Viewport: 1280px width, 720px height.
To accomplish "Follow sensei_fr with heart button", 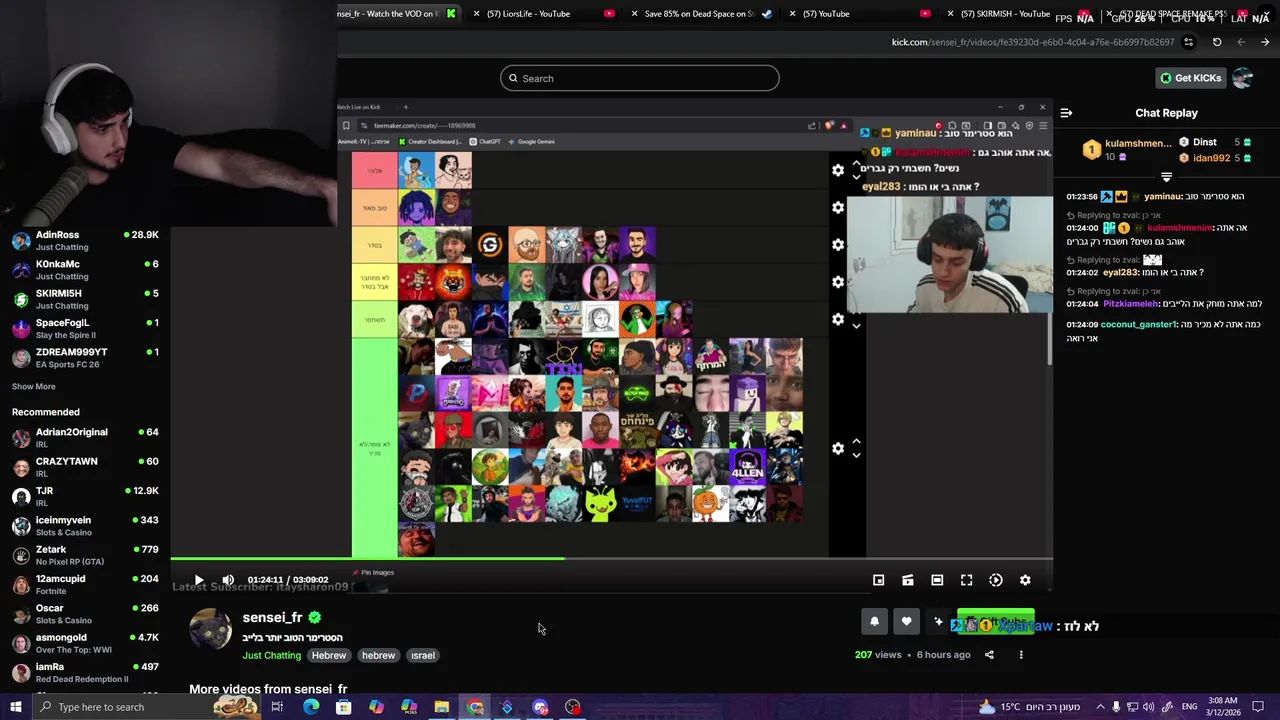I will [906, 621].
